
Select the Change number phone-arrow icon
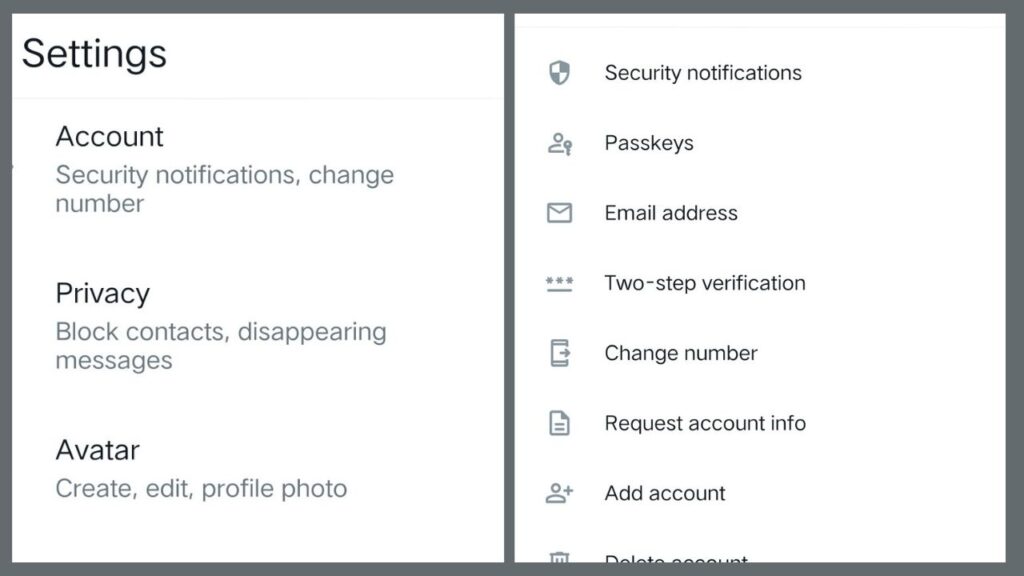(559, 353)
